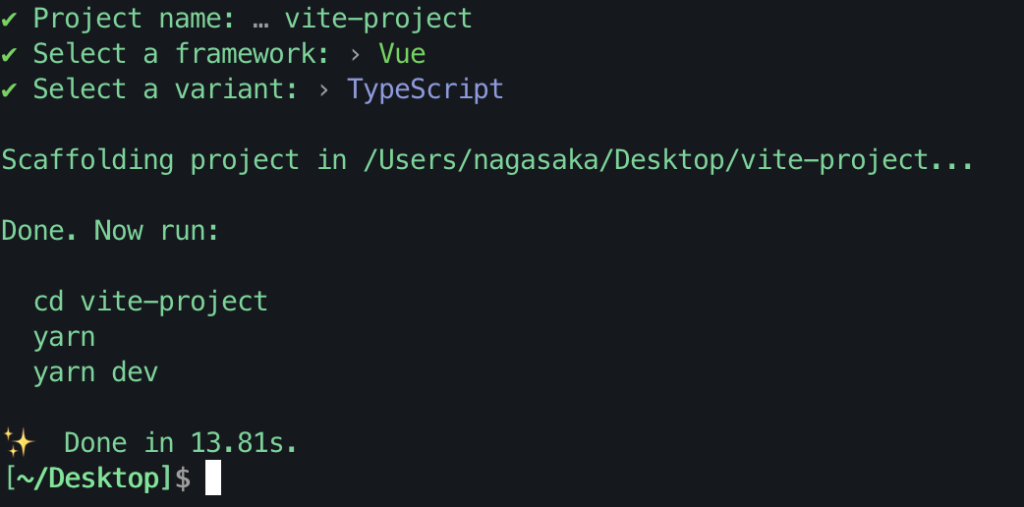This screenshot has width=1024, height=507.
Task: Click the checkmark beside Project name
Action: (8, 20)
